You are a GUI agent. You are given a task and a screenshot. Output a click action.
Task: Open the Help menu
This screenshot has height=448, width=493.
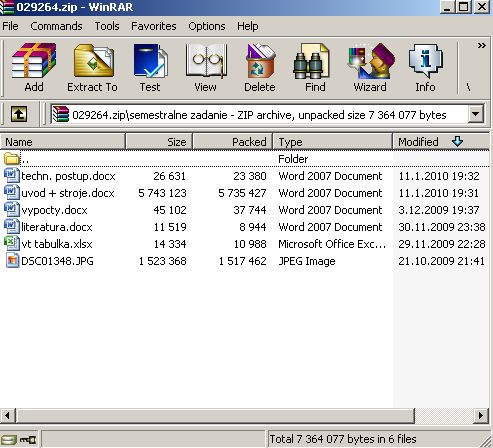[248, 26]
